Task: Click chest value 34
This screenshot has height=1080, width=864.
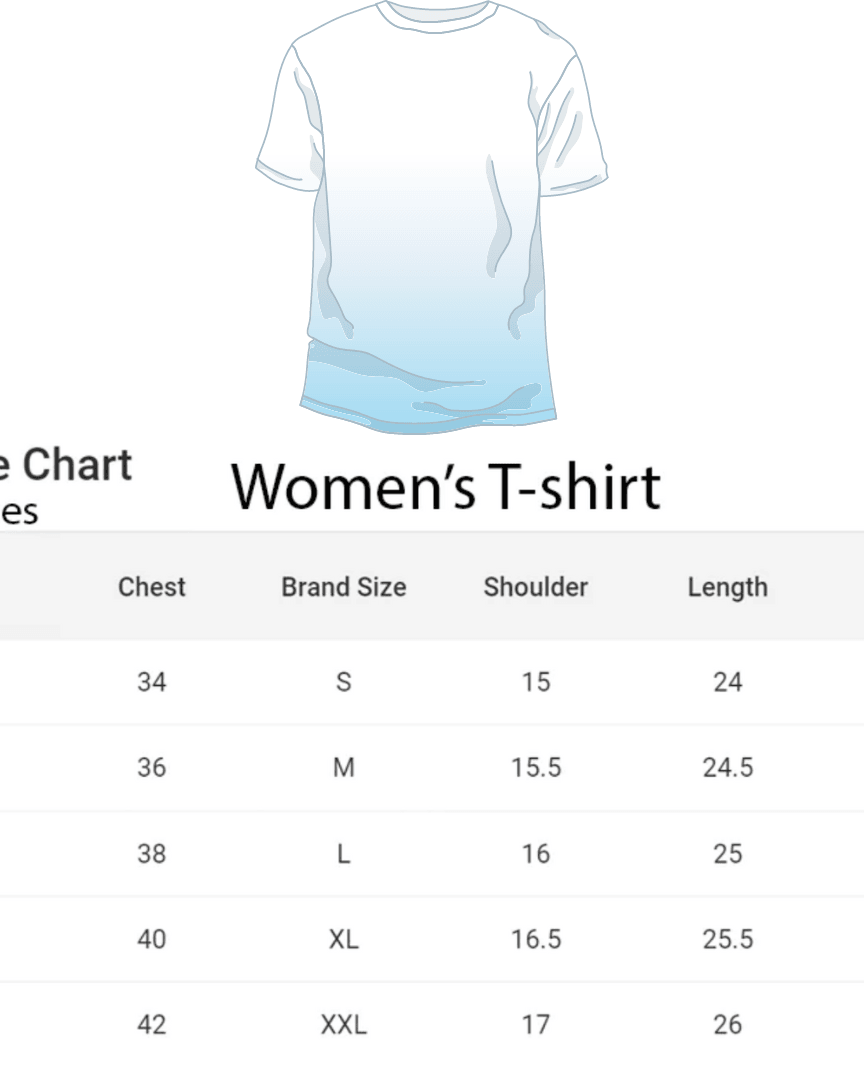Action: coord(152,682)
